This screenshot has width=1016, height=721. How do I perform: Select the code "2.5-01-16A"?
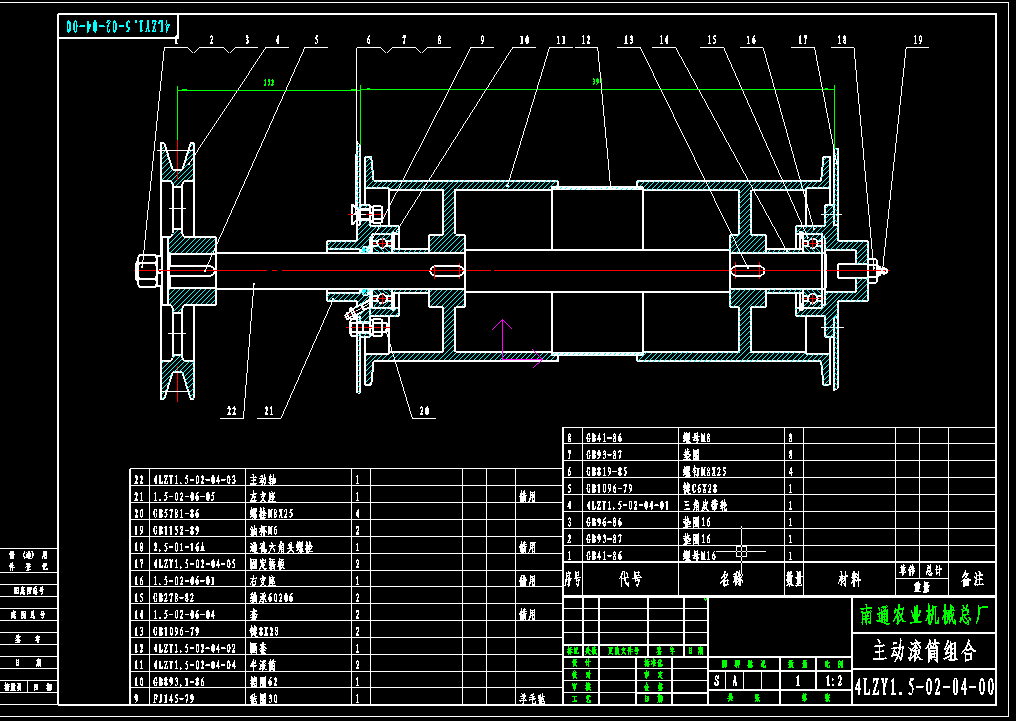[178, 547]
